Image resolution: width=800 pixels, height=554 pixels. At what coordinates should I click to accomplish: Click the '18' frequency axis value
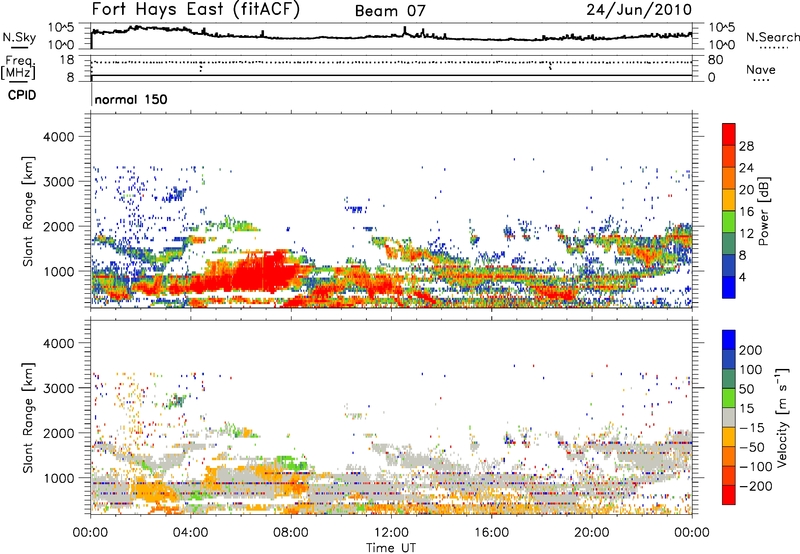[x=67, y=60]
